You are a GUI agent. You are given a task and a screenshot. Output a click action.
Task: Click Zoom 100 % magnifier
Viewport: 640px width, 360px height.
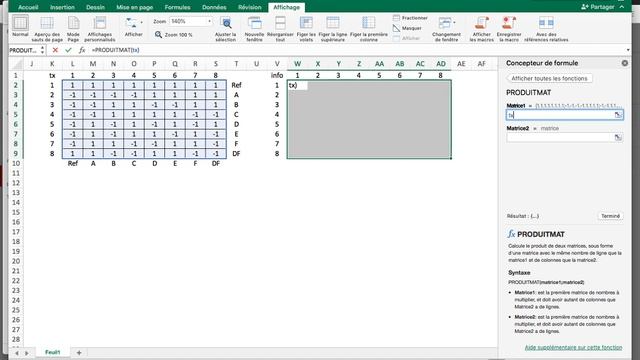coord(158,35)
